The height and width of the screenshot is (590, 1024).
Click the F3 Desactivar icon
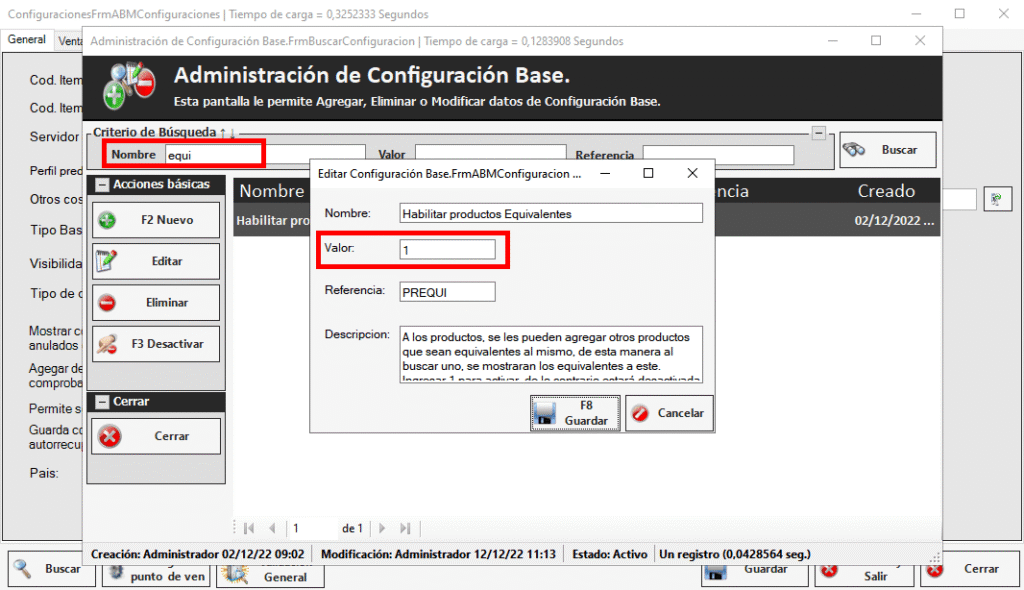coord(108,344)
